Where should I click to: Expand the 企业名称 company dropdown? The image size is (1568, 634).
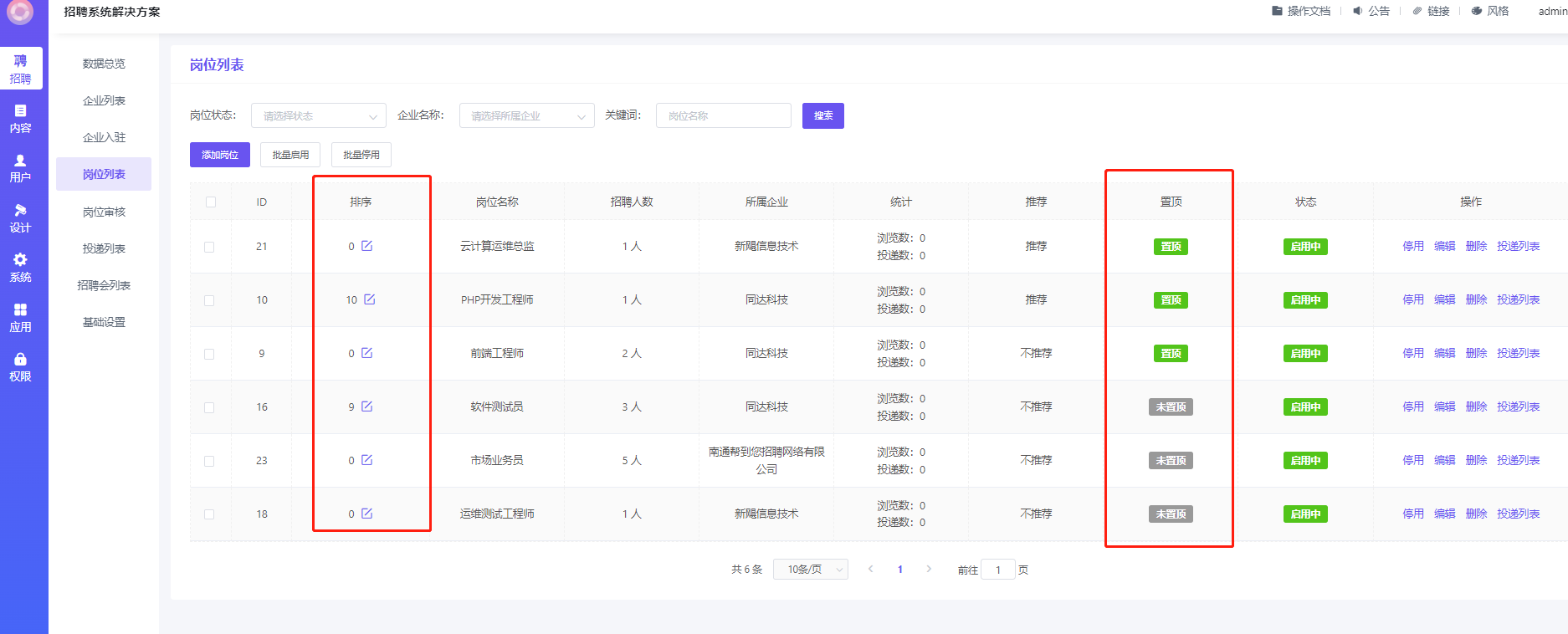click(526, 115)
